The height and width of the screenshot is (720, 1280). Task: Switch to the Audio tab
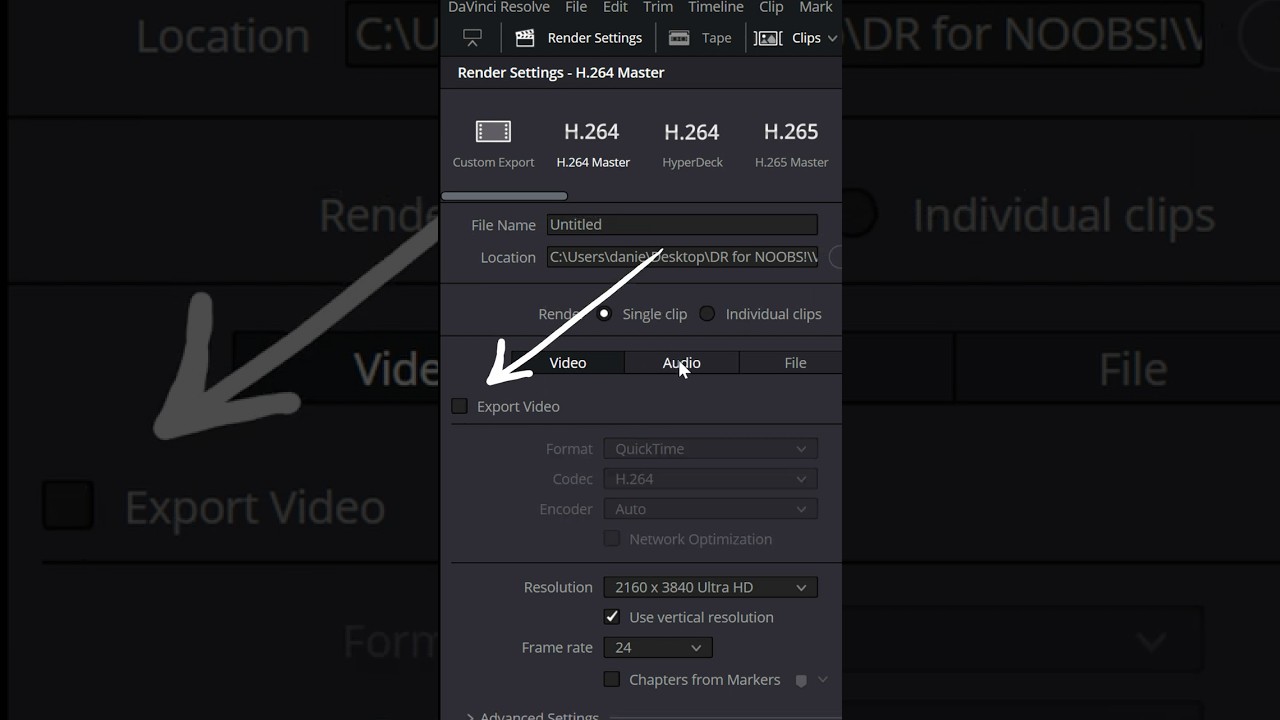[x=682, y=363]
